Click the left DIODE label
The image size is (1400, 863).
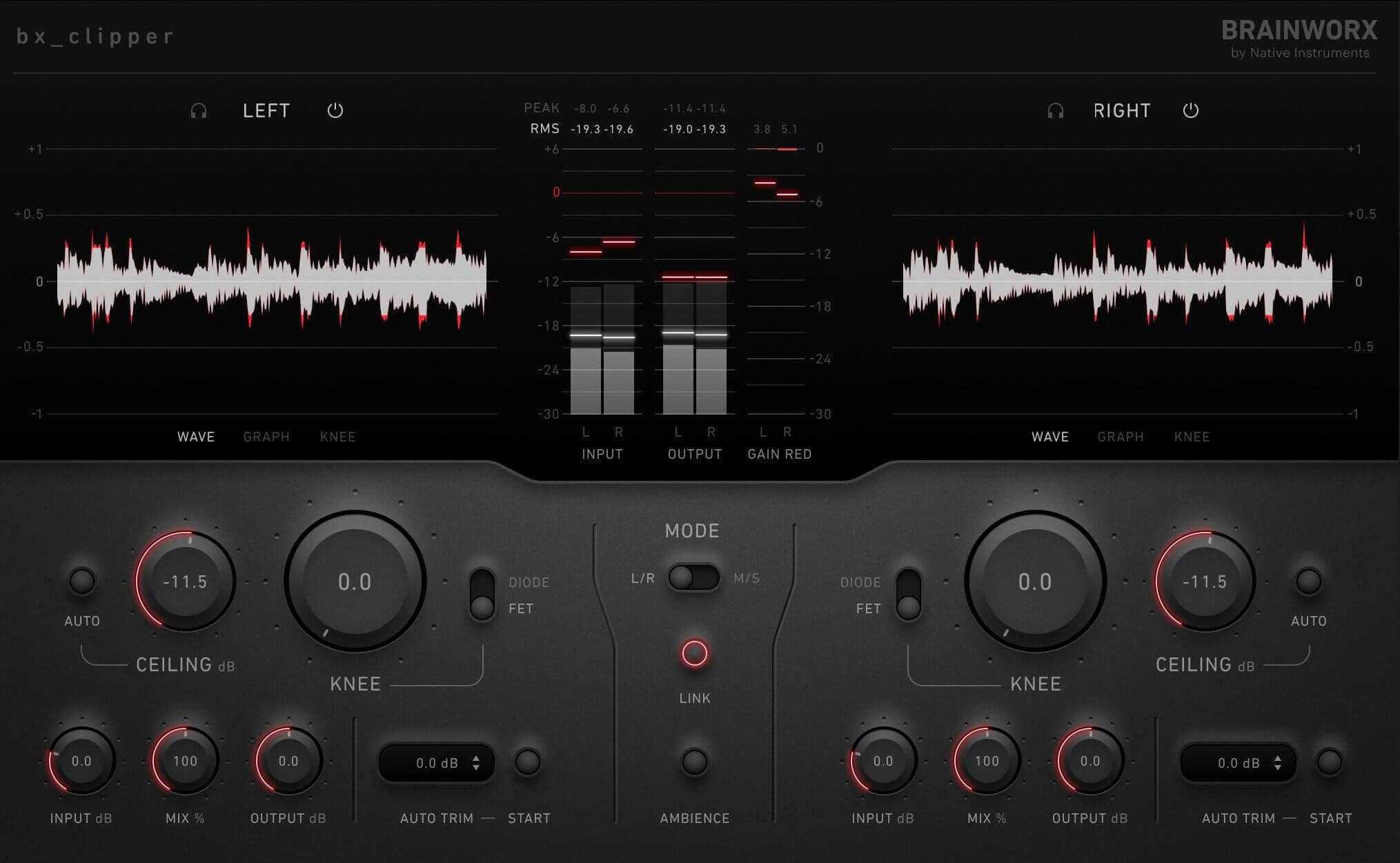(x=529, y=582)
